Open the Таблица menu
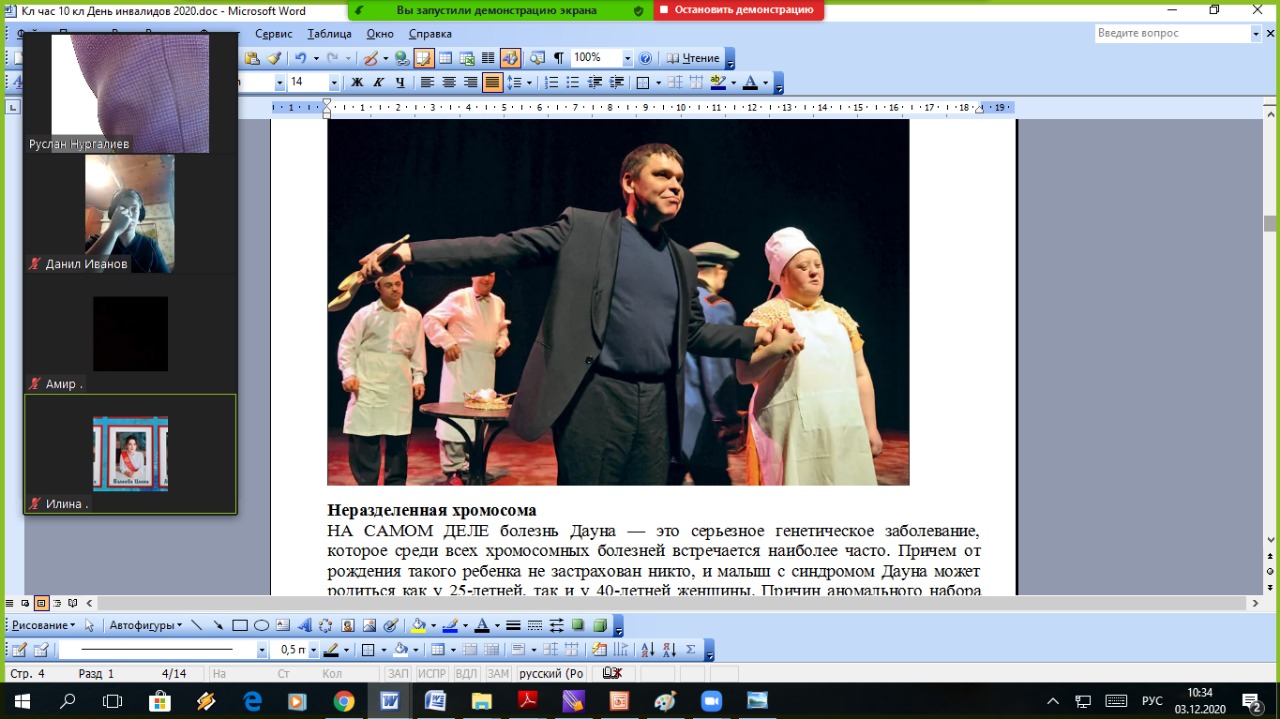This screenshot has width=1280, height=719. click(329, 33)
